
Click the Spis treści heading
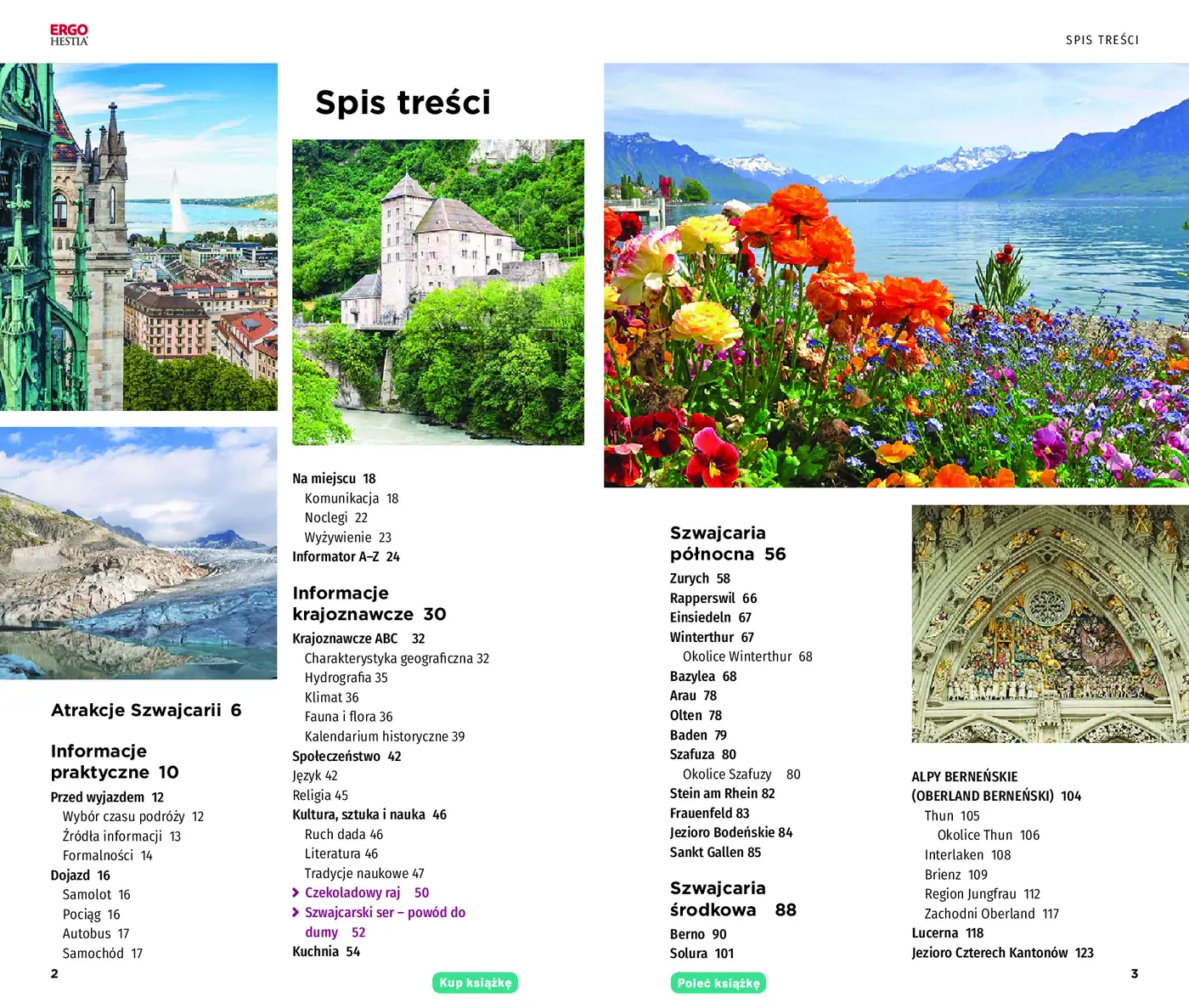click(x=403, y=102)
